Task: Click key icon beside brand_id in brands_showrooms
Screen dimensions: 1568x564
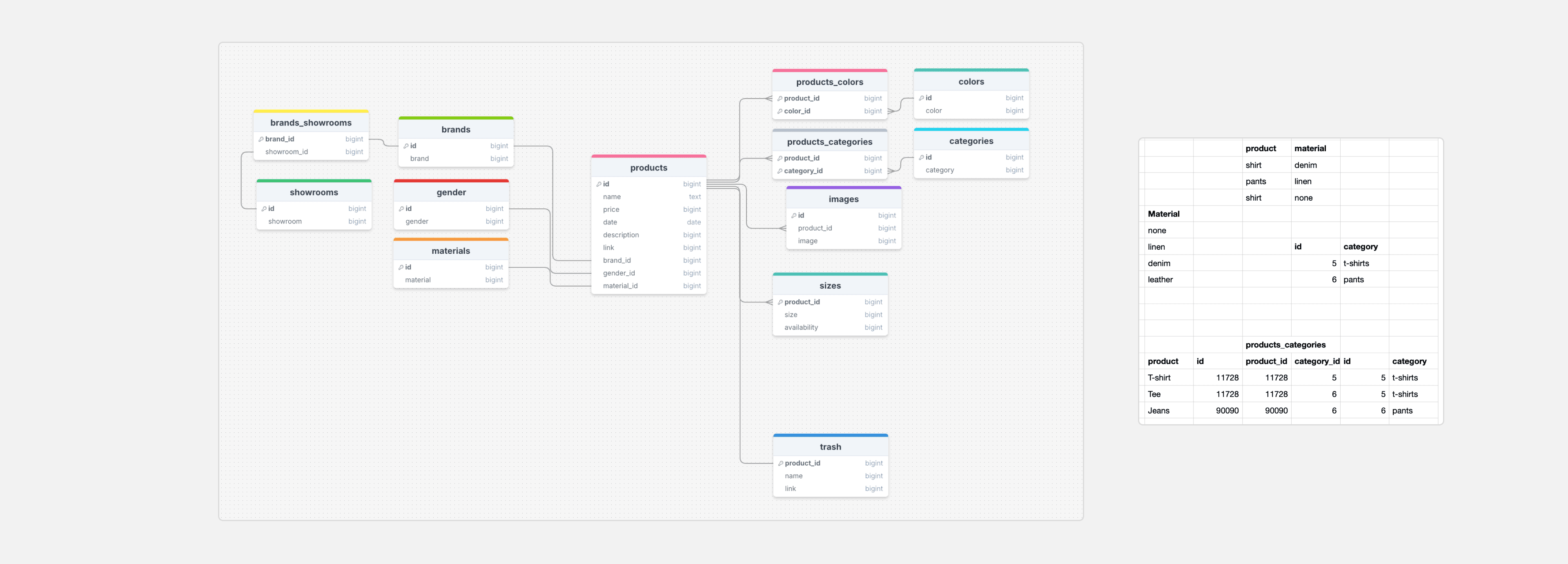Action: coord(261,139)
